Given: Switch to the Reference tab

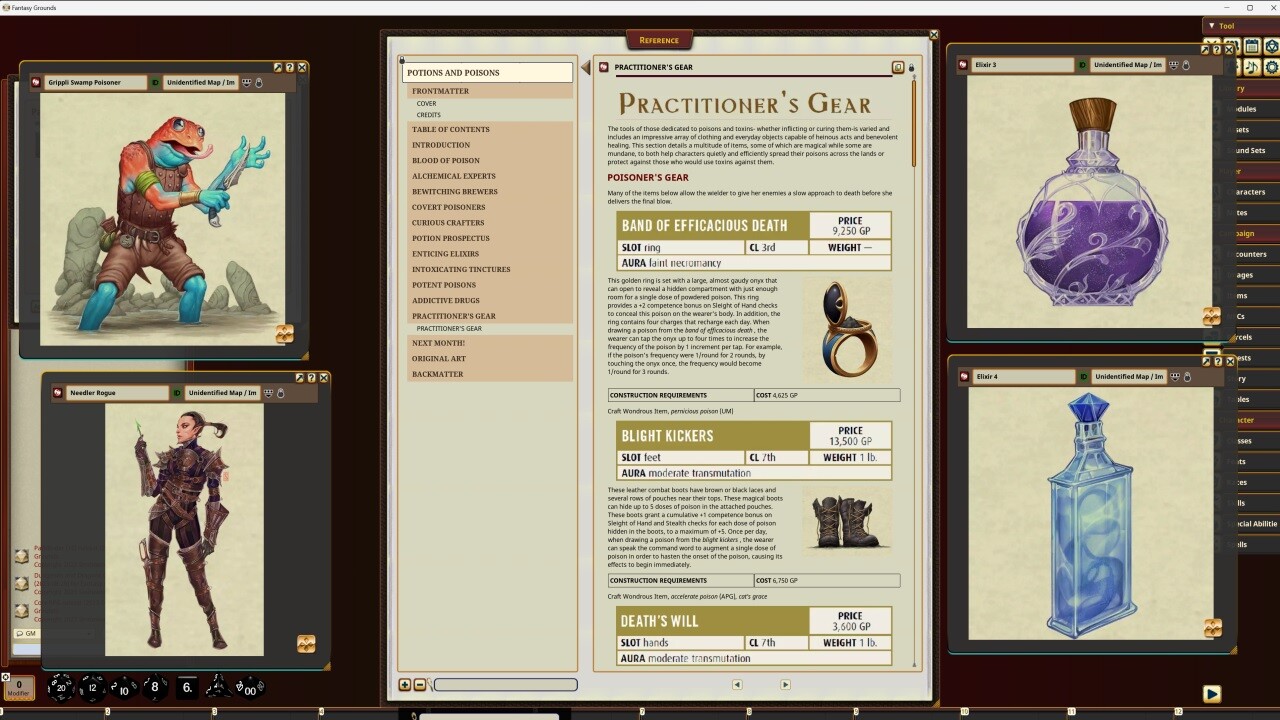Looking at the screenshot, I should pos(659,40).
